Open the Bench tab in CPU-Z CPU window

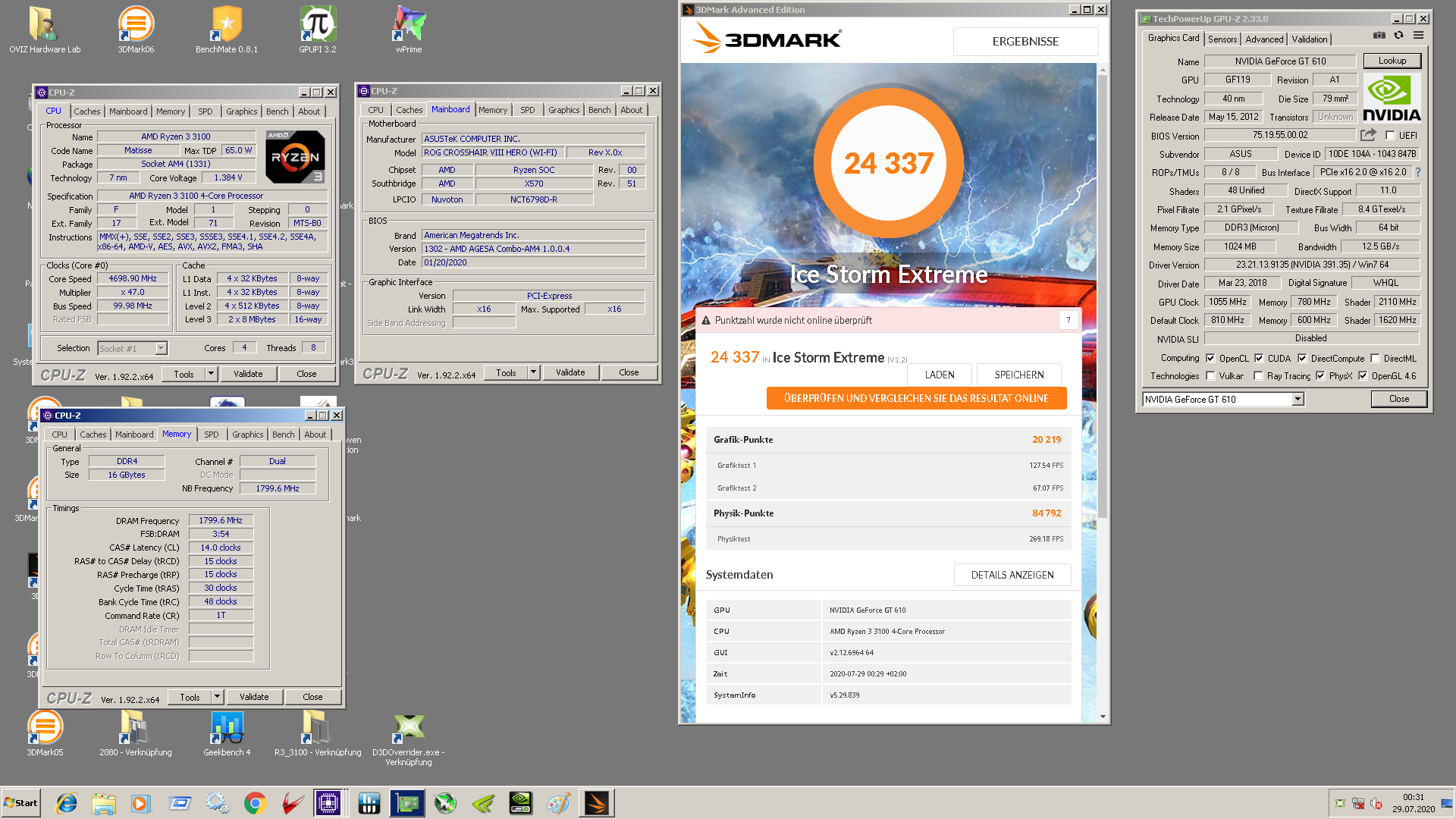(277, 111)
